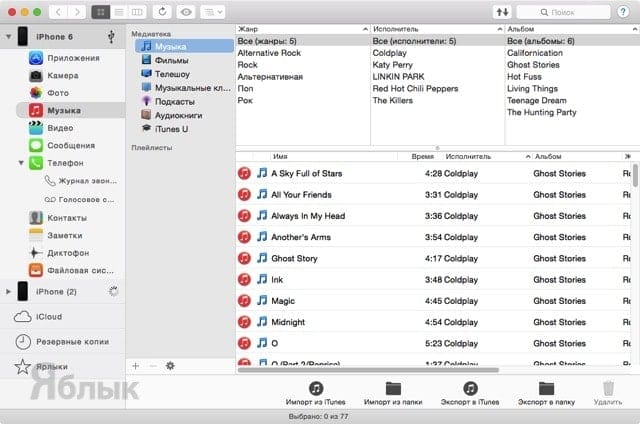Click the horizontal scrollbar under track list
The height and width of the screenshot is (424, 640).
(368, 370)
